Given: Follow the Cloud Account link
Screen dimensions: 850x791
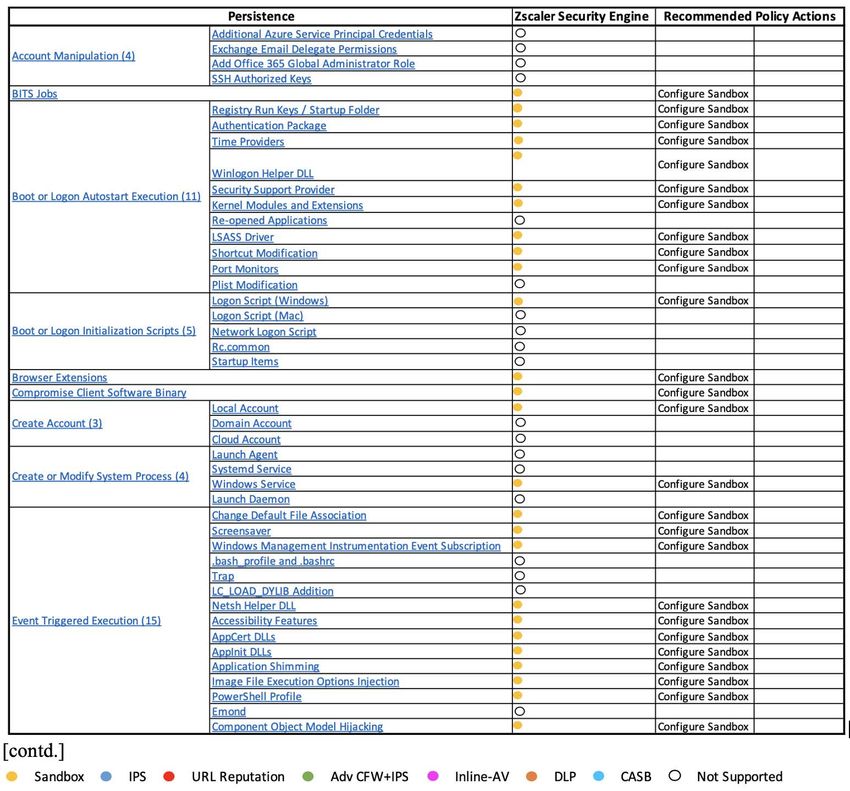Looking at the screenshot, I should point(246,440).
